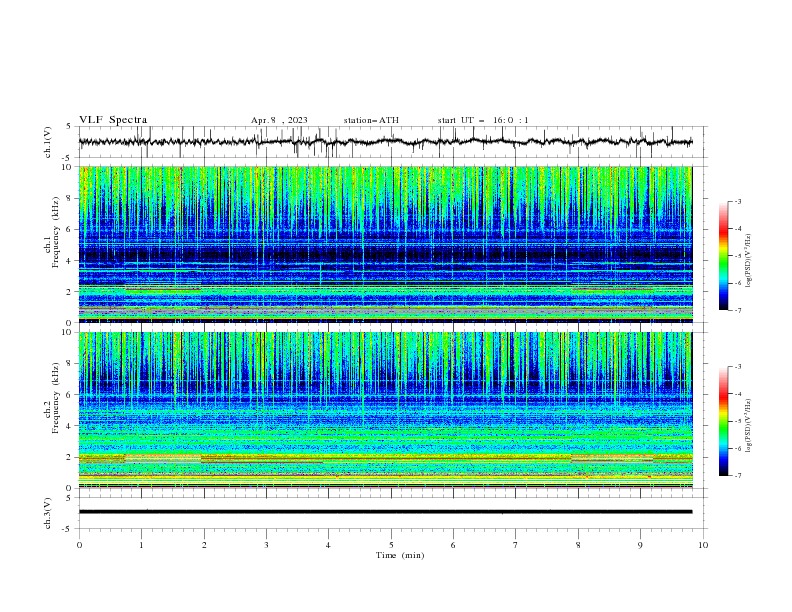This screenshot has width=792, height=612.
Task: Click time axis tick label "4"
Action: (328, 545)
